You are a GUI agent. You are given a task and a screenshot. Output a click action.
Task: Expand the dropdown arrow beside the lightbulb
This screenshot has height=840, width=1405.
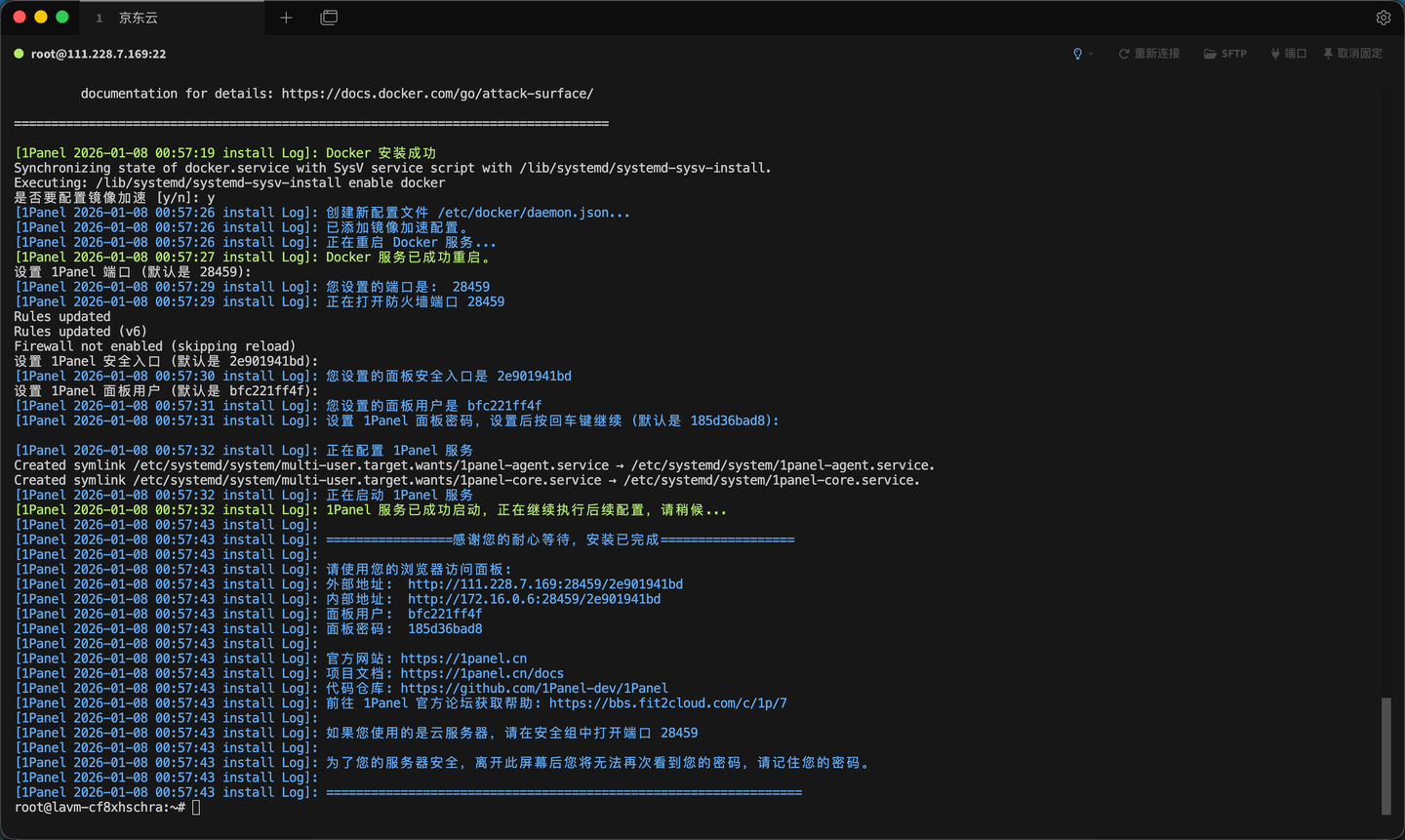click(x=1091, y=54)
